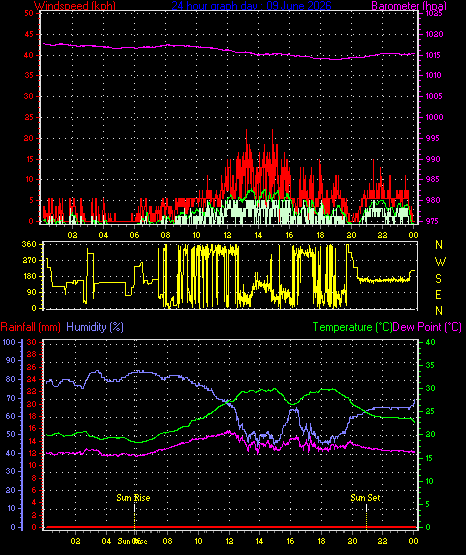466x555 pixels.
Task: Click the 40 value on temperature axis
Action: (x=430, y=342)
